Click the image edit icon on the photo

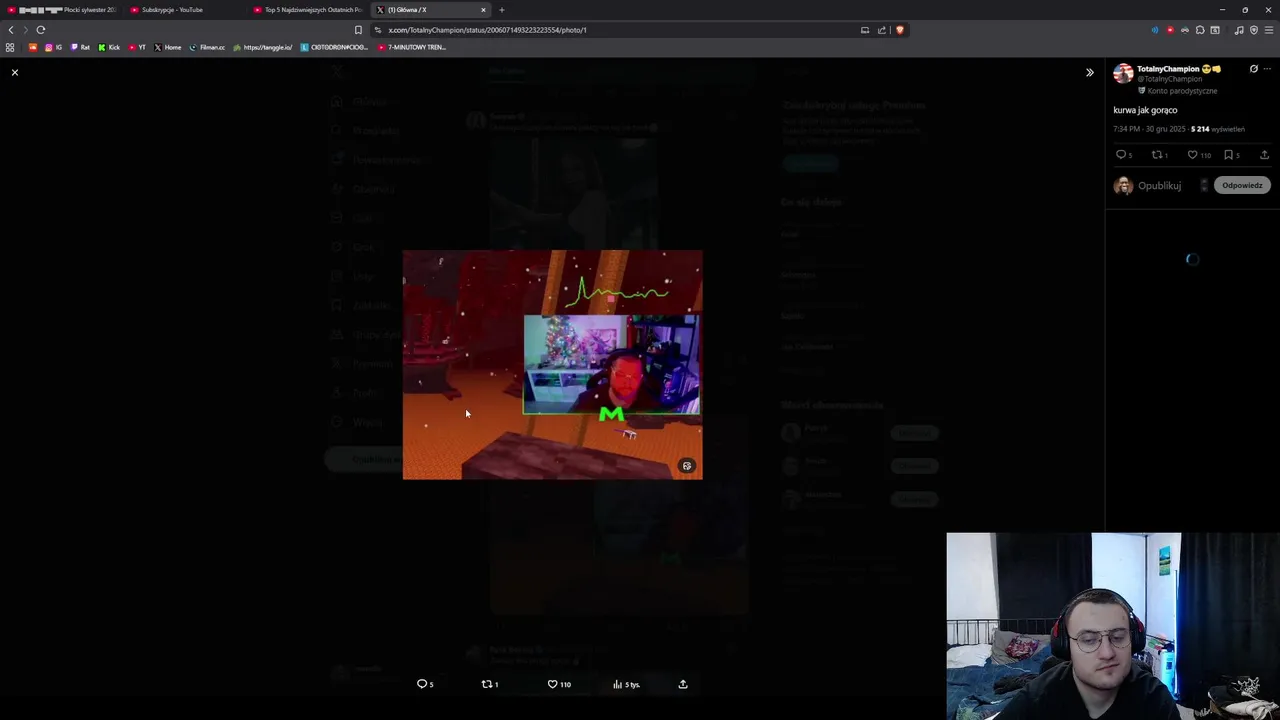[687, 466]
